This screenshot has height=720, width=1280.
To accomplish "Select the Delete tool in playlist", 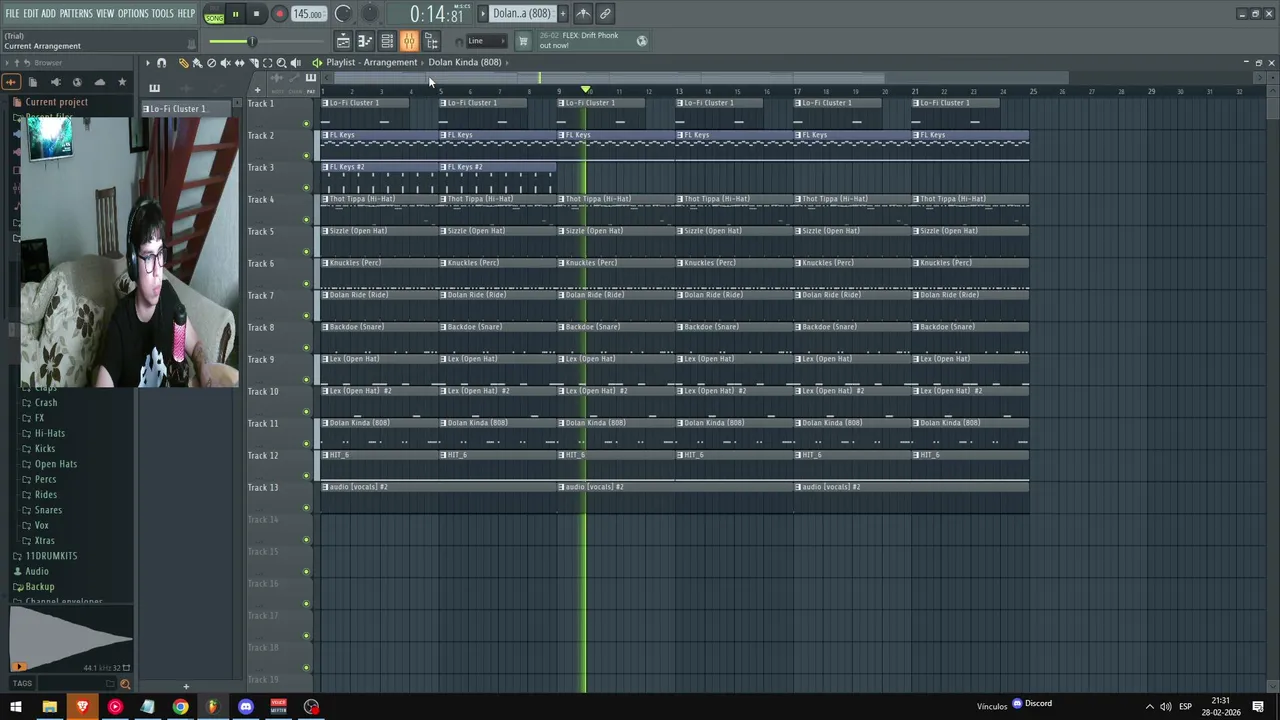I will pyautogui.click(x=211, y=62).
